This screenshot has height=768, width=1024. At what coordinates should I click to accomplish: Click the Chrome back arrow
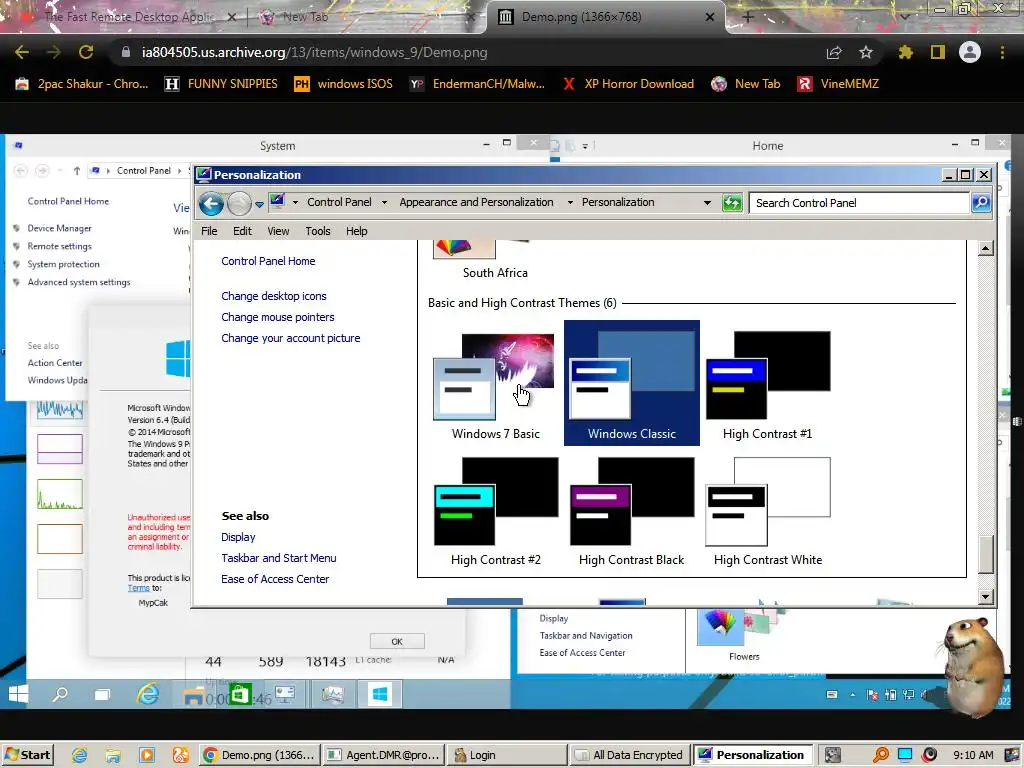(x=22, y=52)
